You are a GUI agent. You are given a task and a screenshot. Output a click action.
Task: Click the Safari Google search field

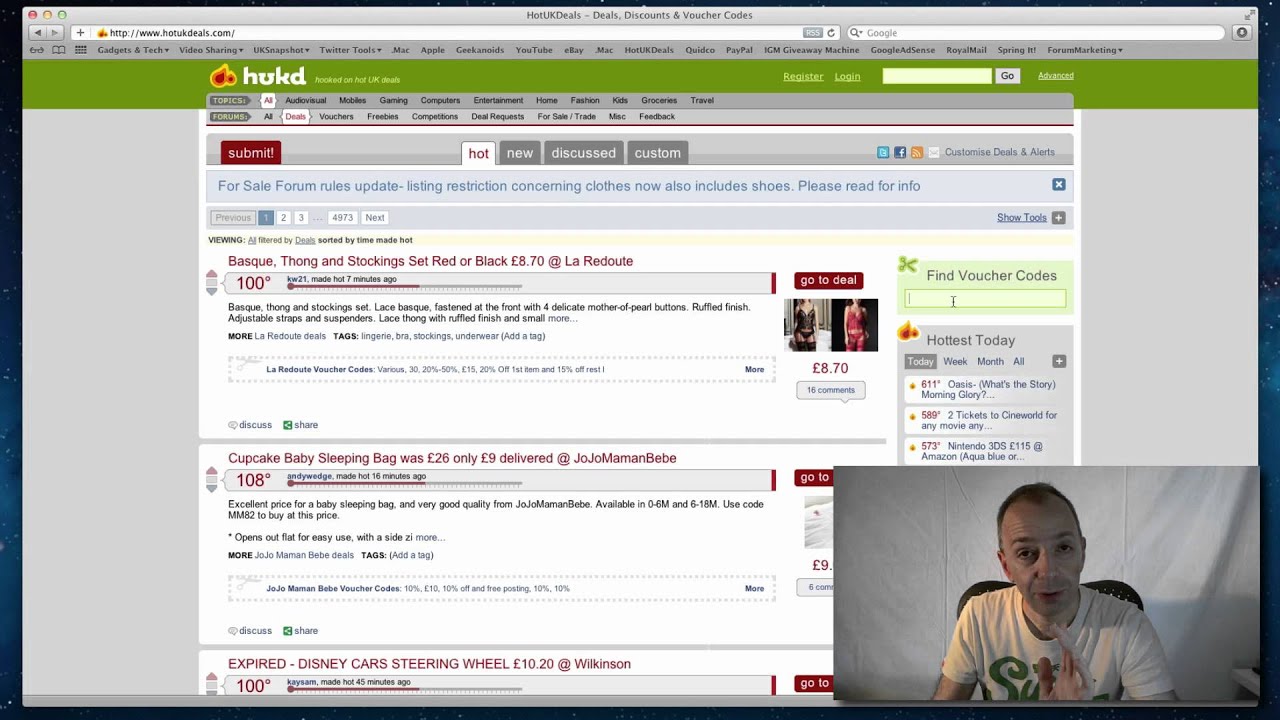1036,33
